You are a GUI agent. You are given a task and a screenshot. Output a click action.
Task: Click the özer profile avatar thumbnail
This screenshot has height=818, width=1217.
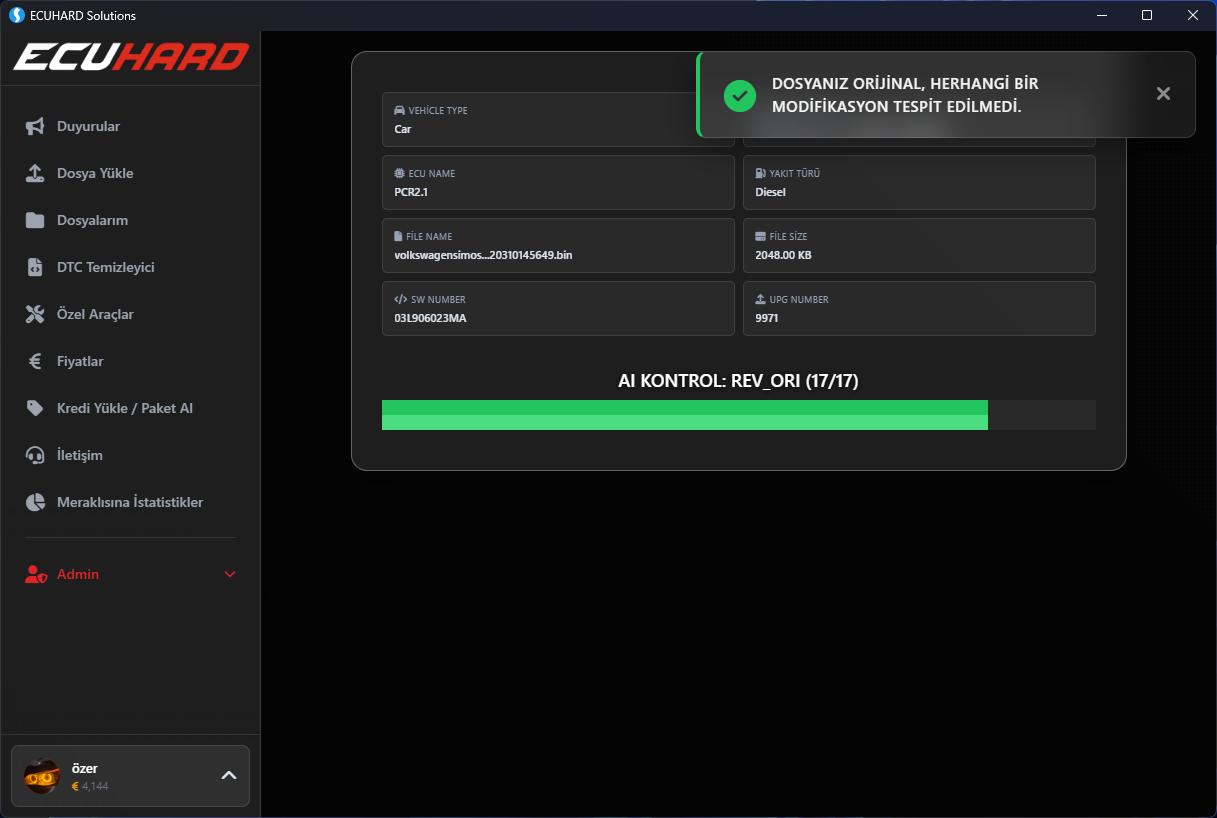pyautogui.click(x=41, y=775)
